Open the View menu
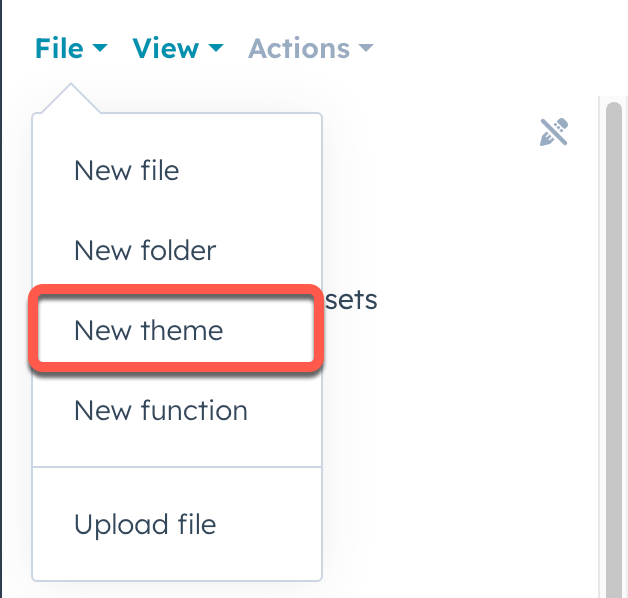Screen dimensions: 628x598 [178, 48]
